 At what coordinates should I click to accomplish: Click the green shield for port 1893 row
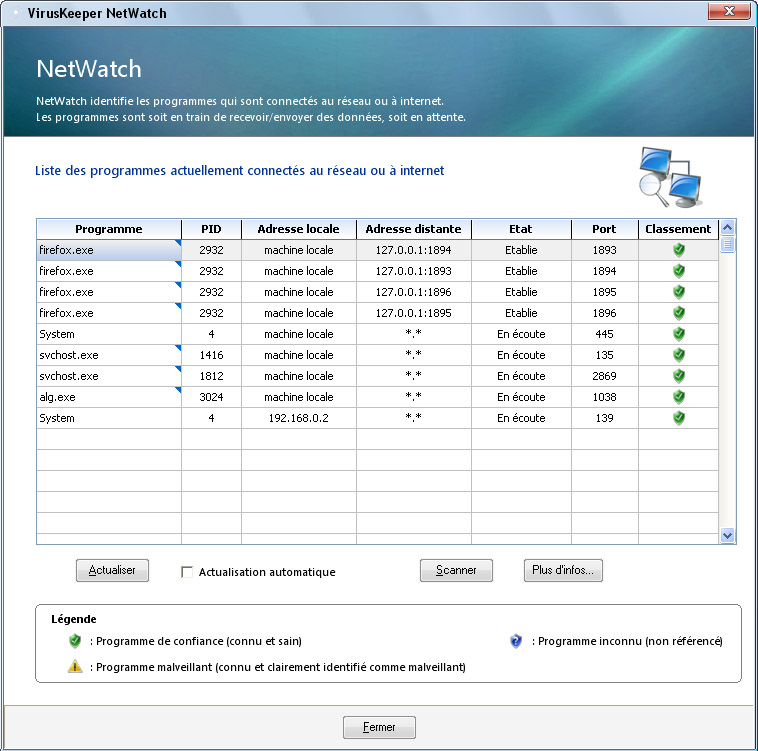(x=679, y=250)
